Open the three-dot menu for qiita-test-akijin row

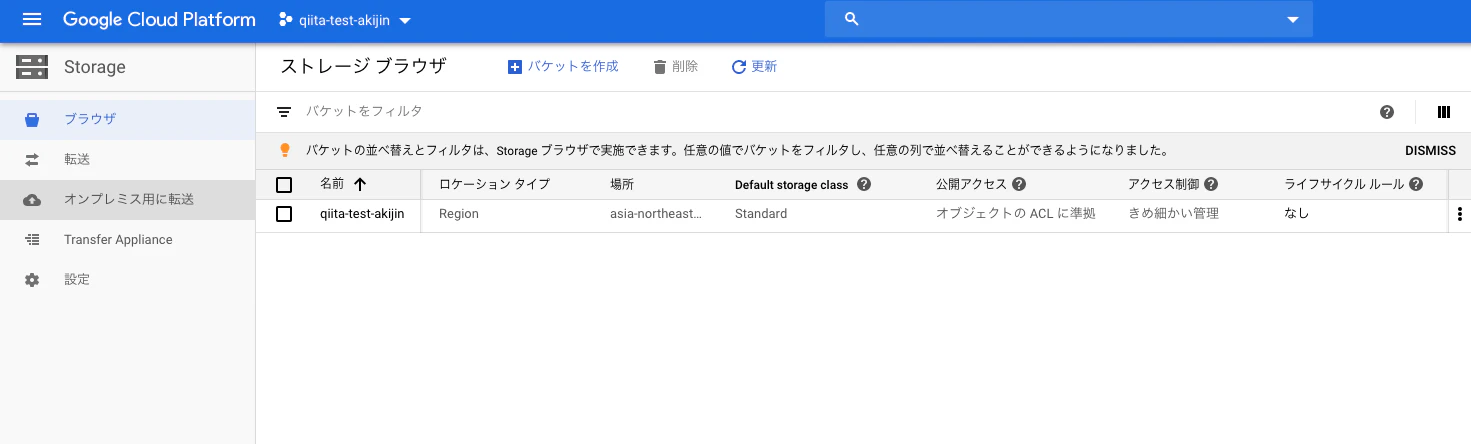point(1460,214)
